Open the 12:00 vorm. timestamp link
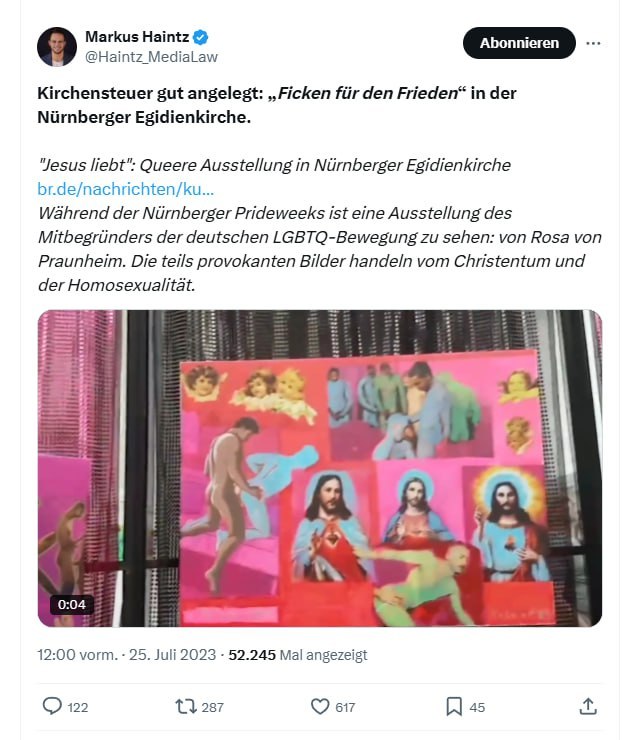The image size is (636, 740). pyautogui.click(x=77, y=655)
